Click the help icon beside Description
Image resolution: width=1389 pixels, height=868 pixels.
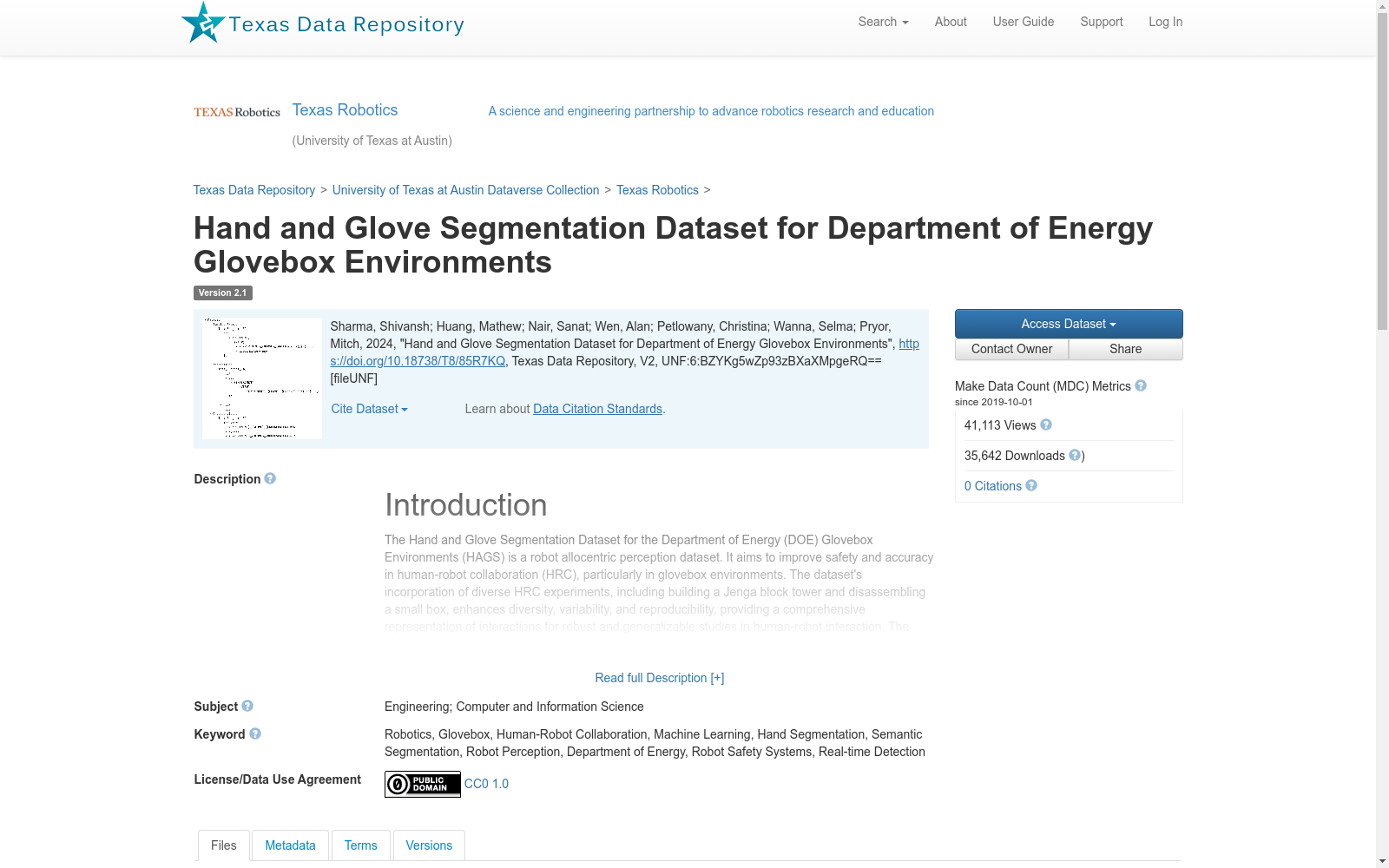pyautogui.click(x=270, y=478)
